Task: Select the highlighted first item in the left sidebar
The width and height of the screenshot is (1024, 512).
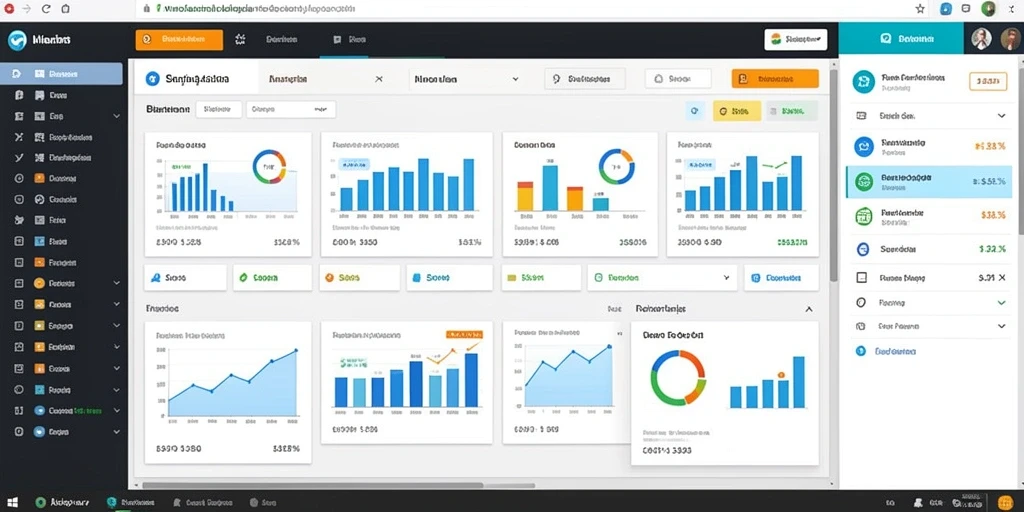Action: click(x=61, y=74)
